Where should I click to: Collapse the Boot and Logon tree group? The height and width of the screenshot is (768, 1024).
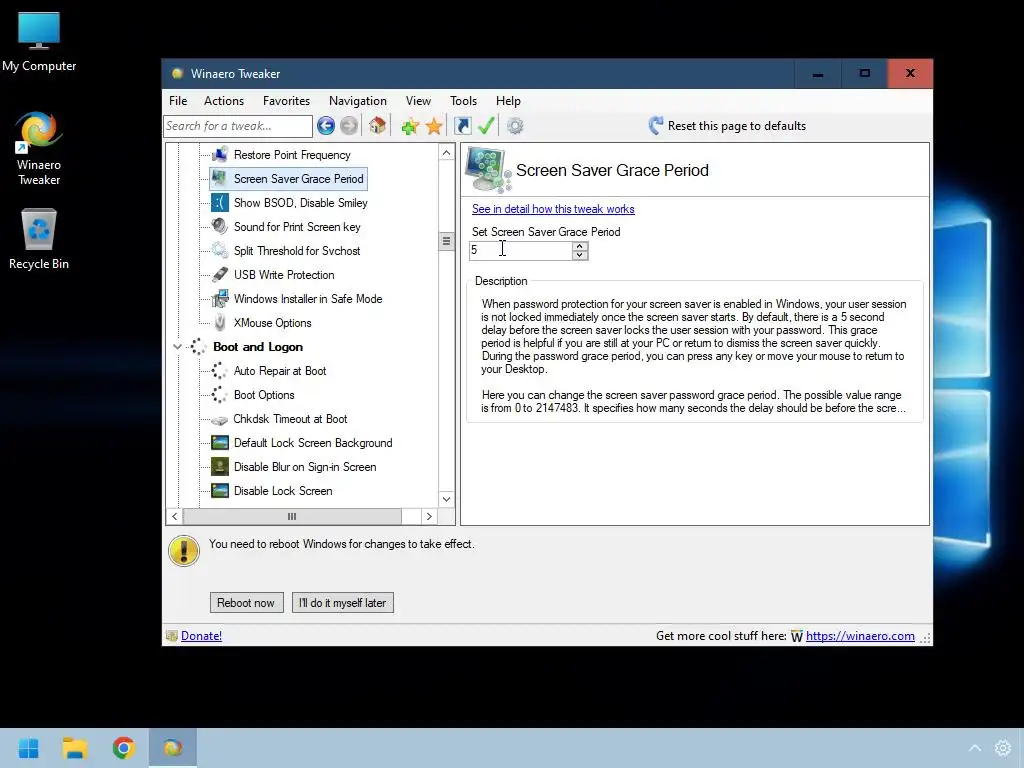(x=177, y=347)
